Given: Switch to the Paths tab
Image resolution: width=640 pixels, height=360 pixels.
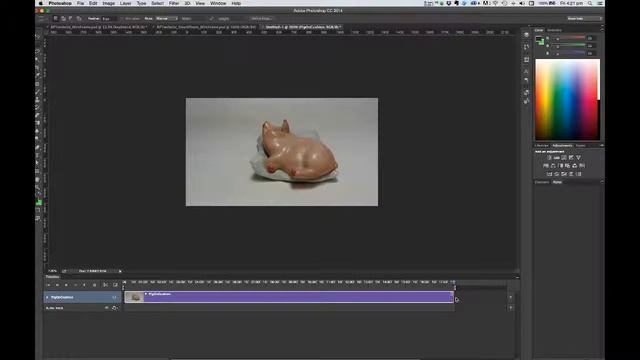Looking at the screenshot, I should 557,182.
